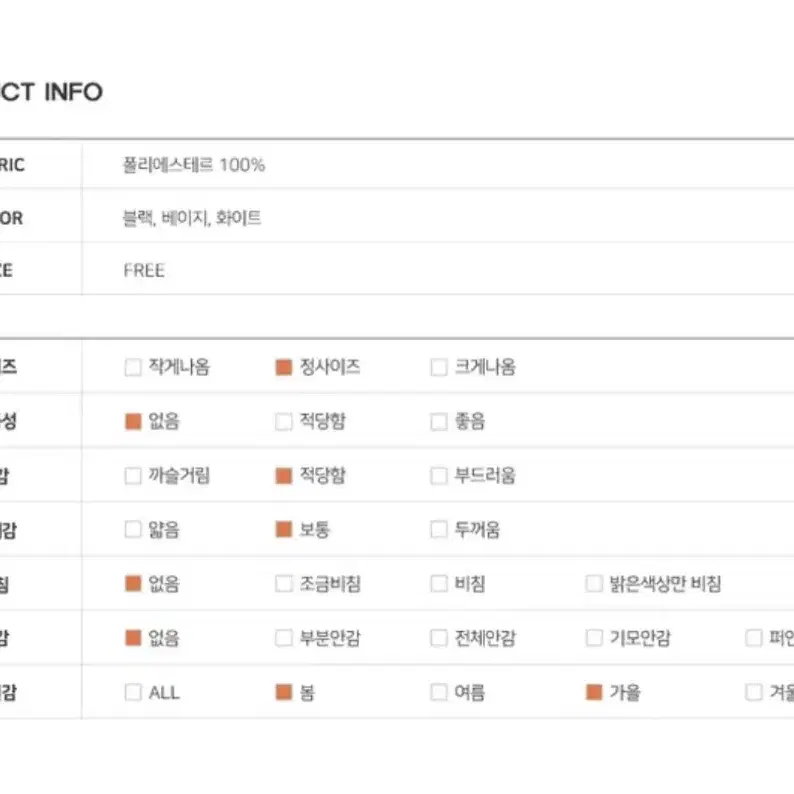Check the 여름 season checkbox
This screenshot has width=794, height=794.
point(439,692)
